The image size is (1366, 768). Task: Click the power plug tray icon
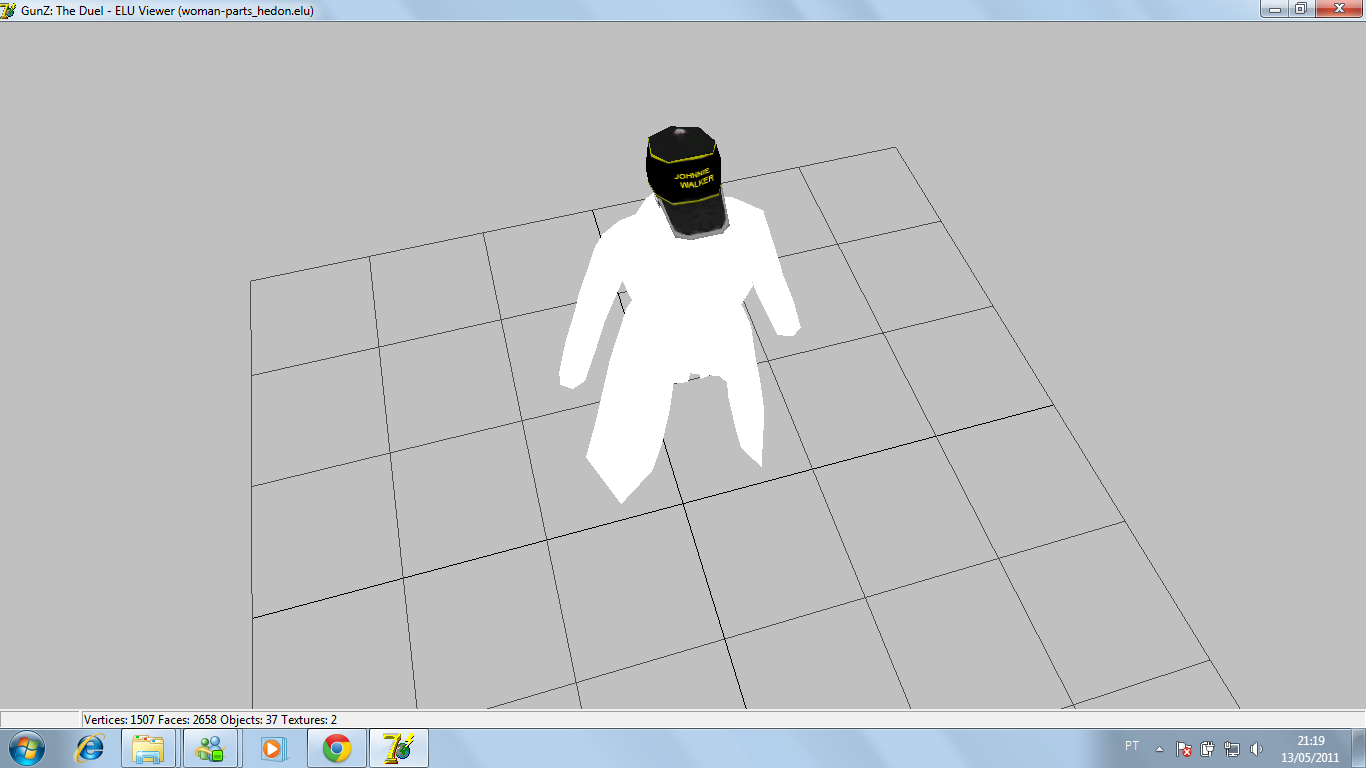click(x=1207, y=748)
